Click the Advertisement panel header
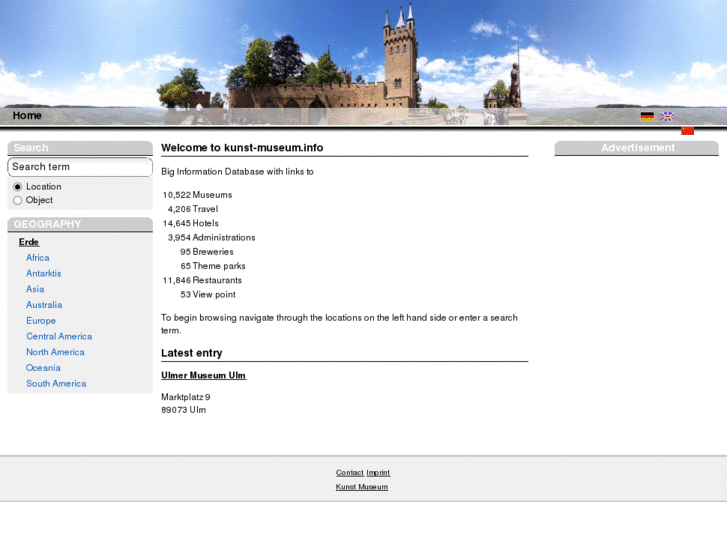Viewport: 727px width, 545px height. (x=637, y=148)
